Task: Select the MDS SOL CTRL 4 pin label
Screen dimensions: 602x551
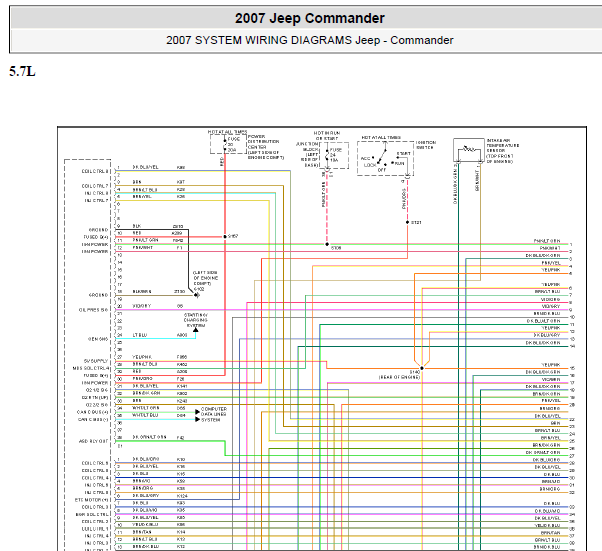Action: [91, 369]
